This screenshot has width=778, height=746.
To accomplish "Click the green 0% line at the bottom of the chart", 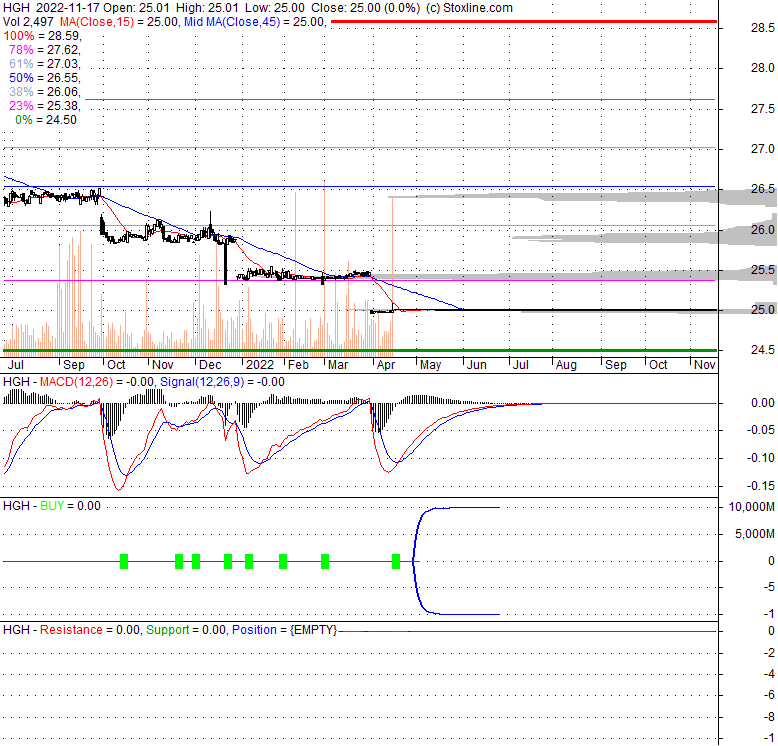I will pyautogui.click(x=360, y=351).
